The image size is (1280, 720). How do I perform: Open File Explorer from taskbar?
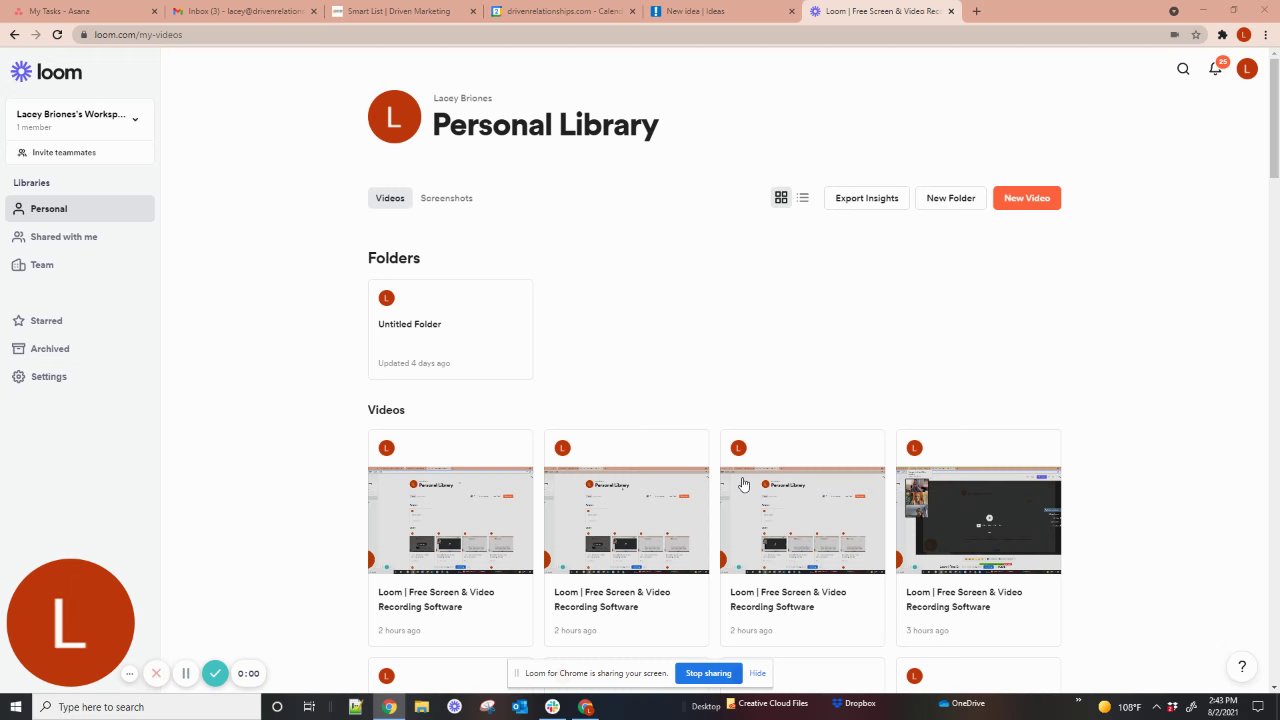421,706
